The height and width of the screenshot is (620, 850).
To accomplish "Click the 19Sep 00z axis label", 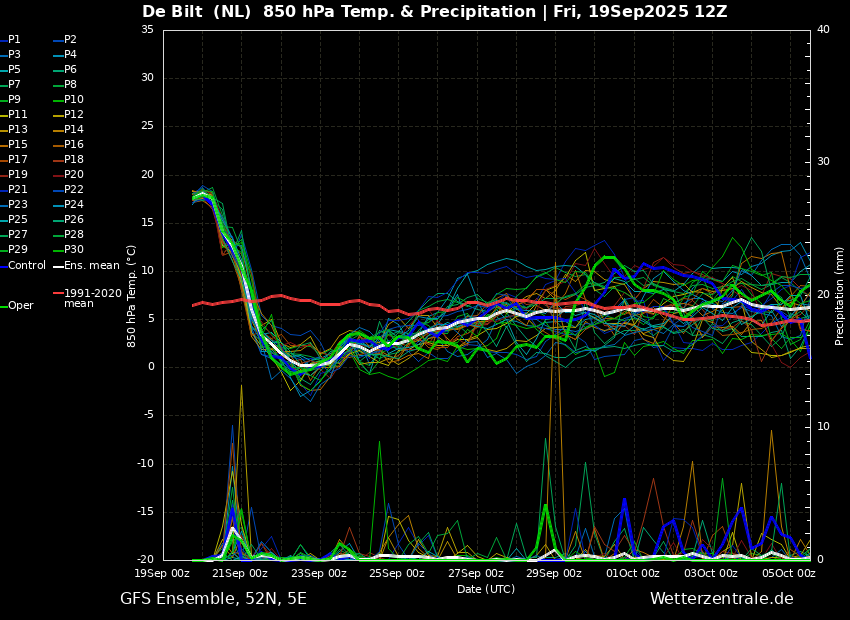I will pos(162,573).
